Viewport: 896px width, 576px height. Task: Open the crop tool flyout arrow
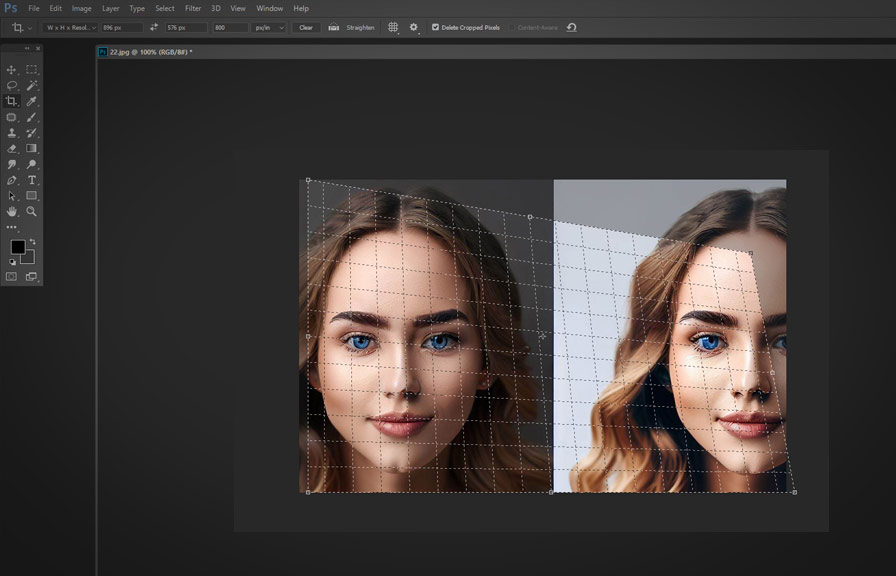pos(30,28)
